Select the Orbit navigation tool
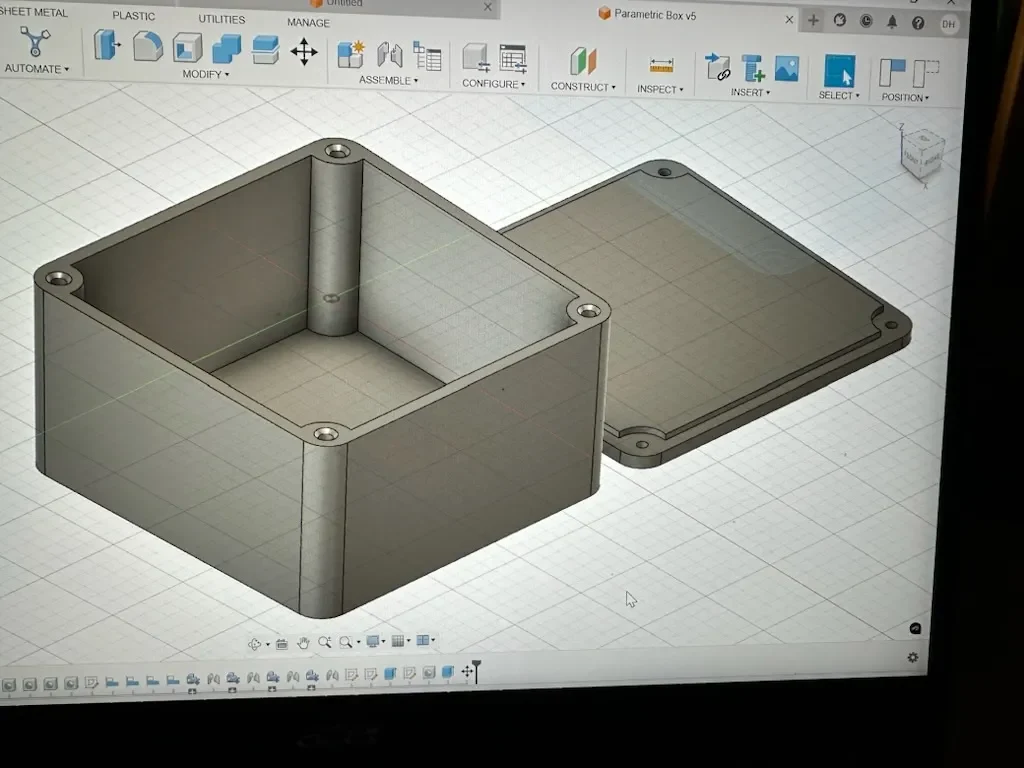This screenshot has width=1024, height=768. pyautogui.click(x=255, y=644)
